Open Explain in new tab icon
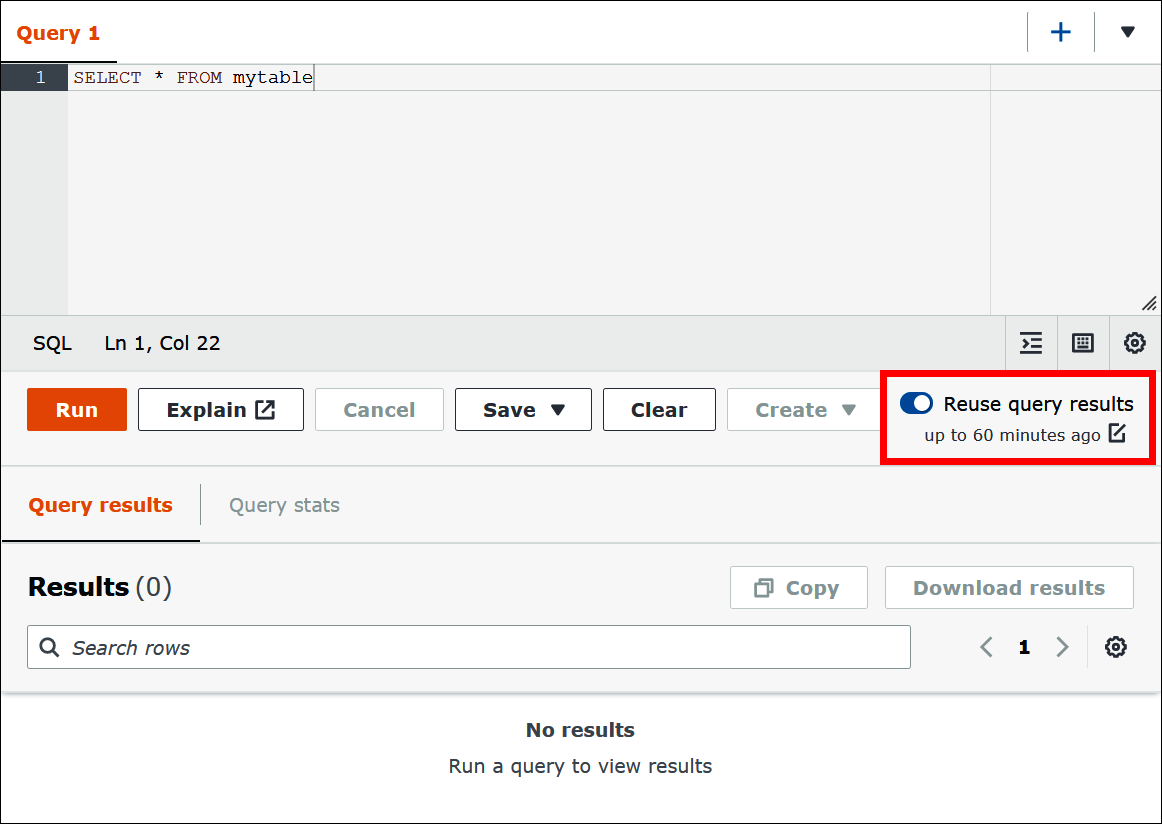Image resolution: width=1162 pixels, height=824 pixels. (263, 408)
